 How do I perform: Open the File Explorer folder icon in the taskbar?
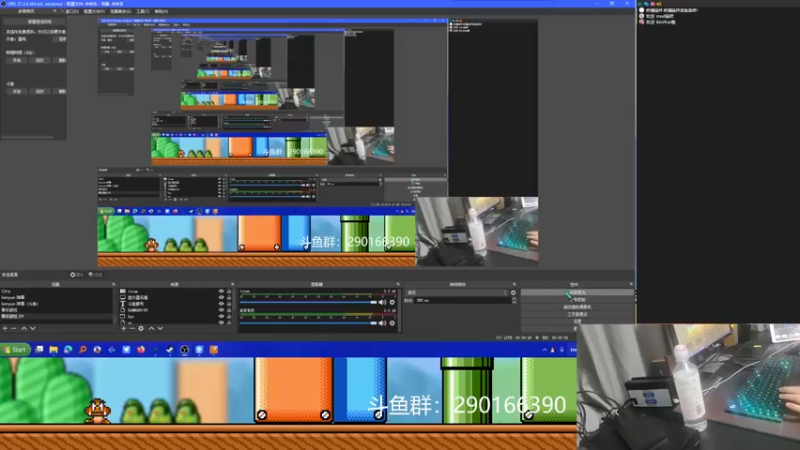[x=54, y=349]
